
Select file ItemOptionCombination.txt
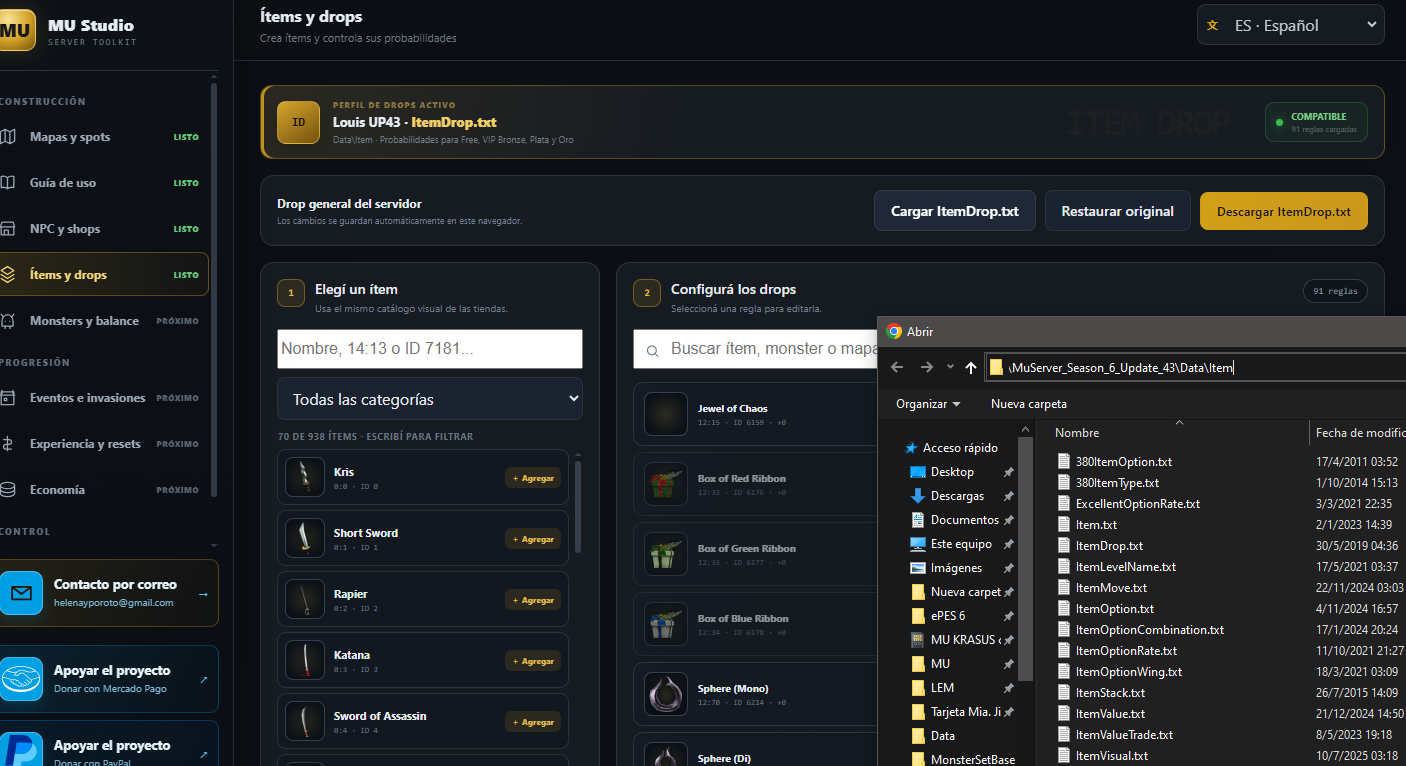point(1150,630)
